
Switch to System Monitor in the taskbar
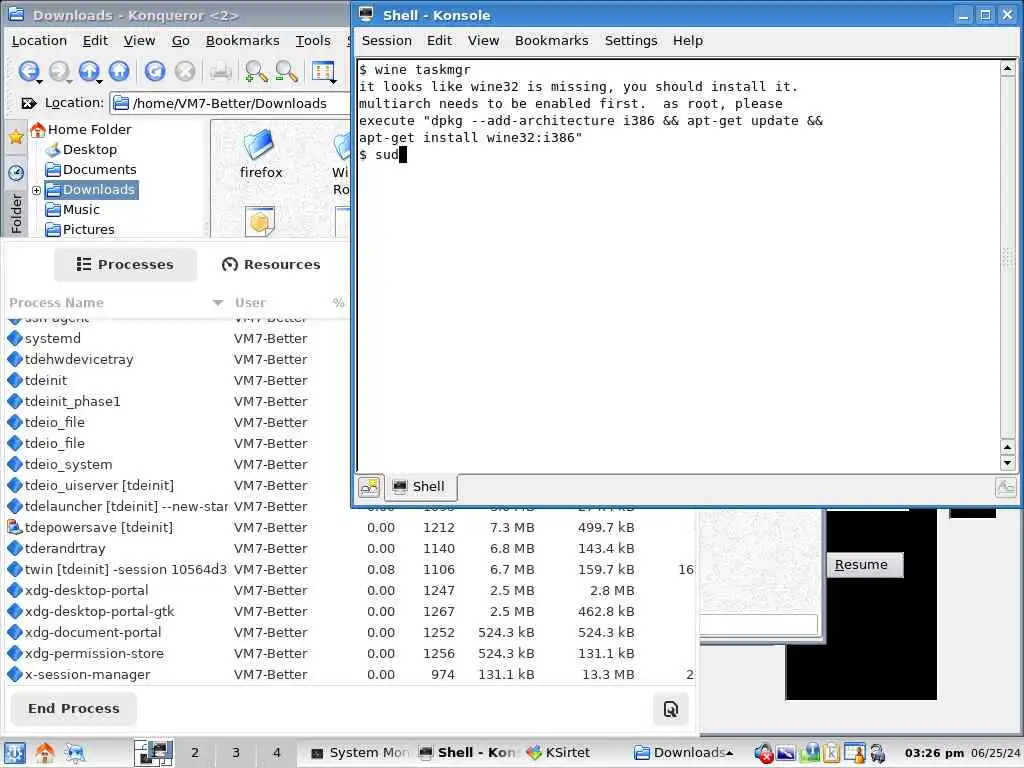(x=359, y=752)
